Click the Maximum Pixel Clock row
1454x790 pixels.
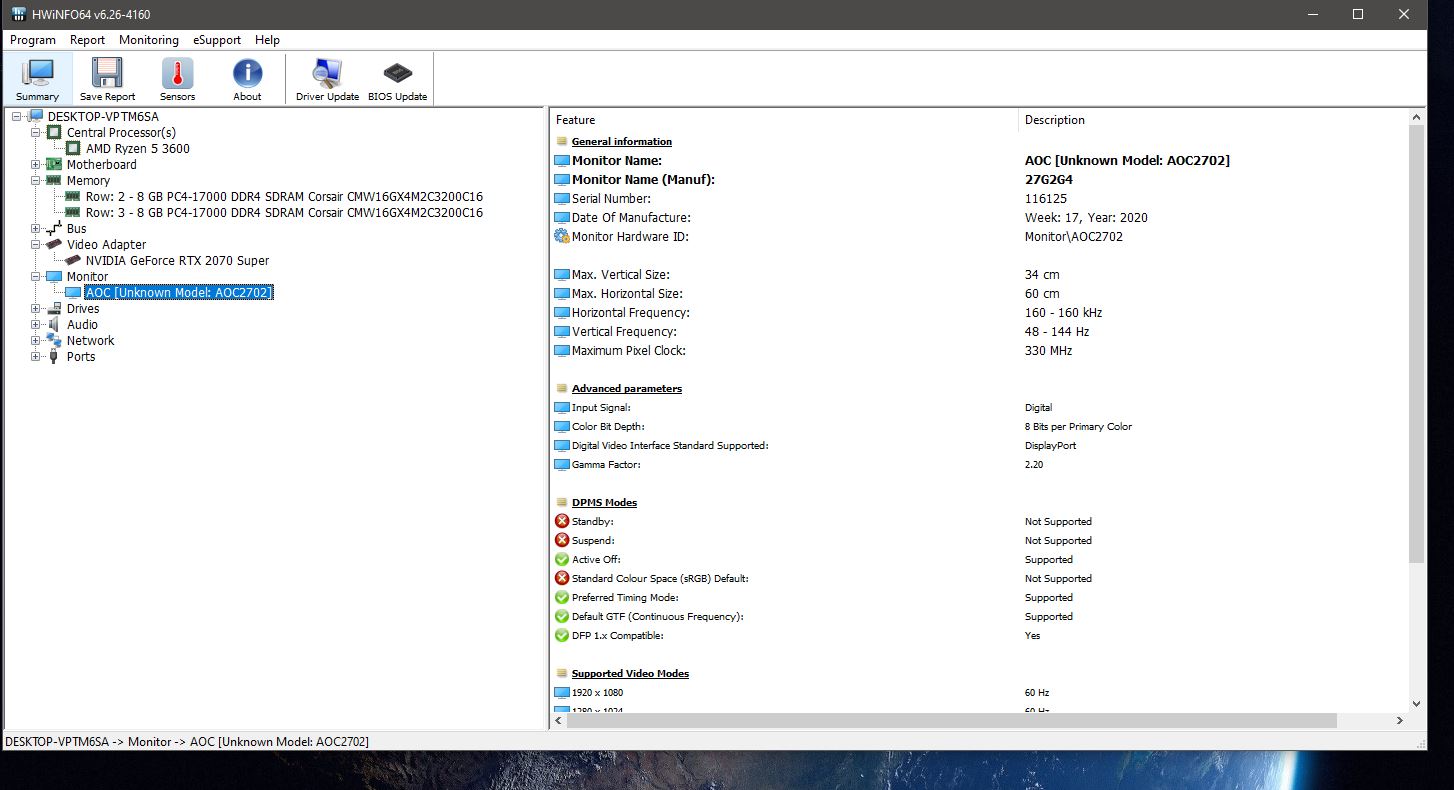980,351
